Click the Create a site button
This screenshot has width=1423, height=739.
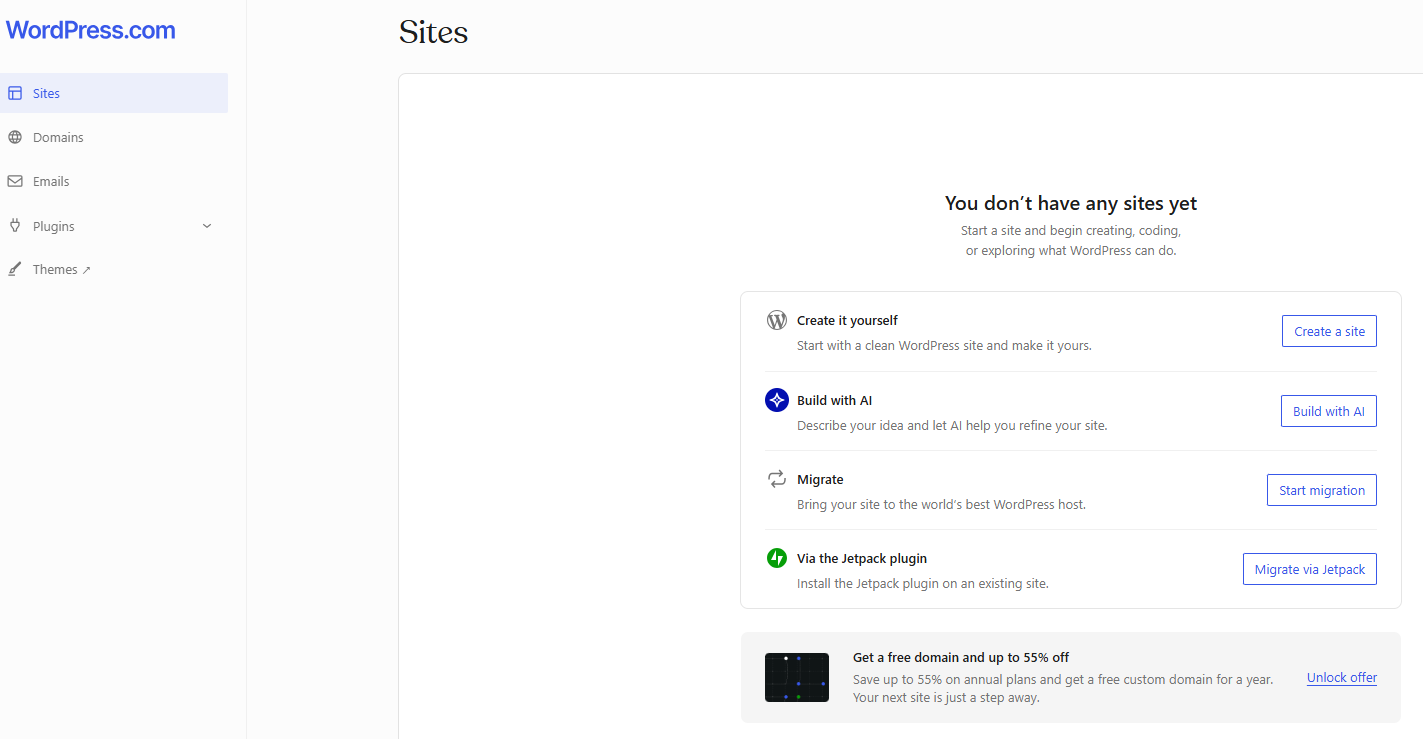coord(1329,331)
